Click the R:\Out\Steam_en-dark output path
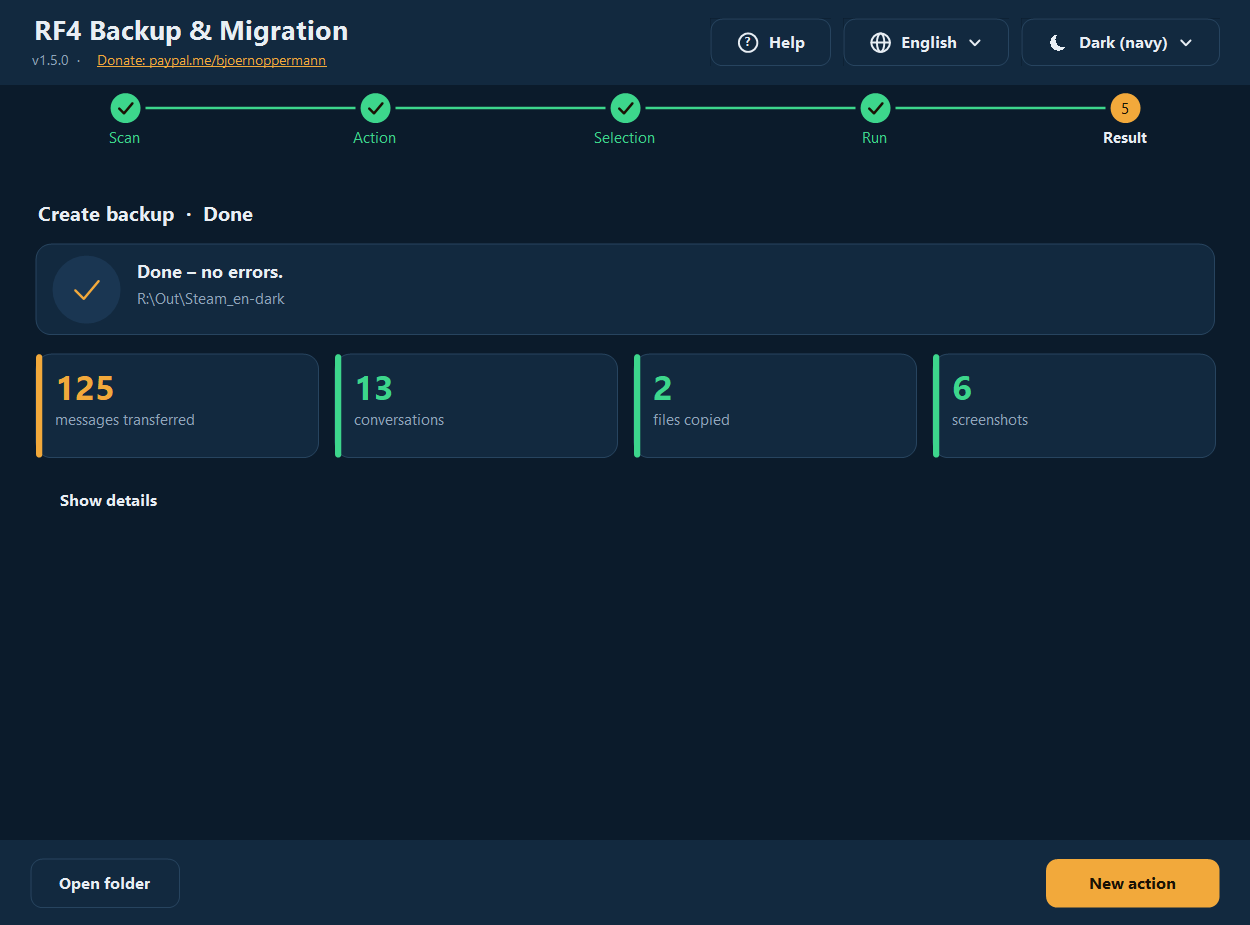The height and width of the screenshot is (925, 1250). pos(211,298)
